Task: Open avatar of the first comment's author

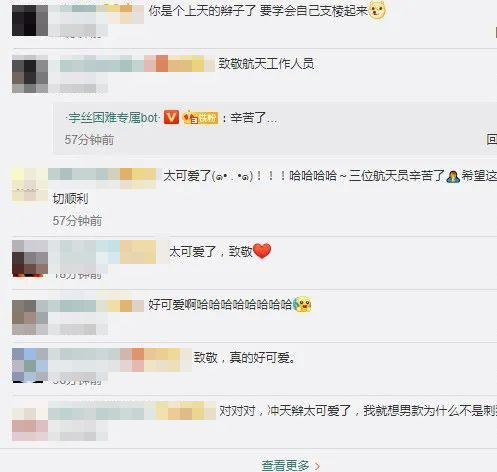Action: coord(30,21)
